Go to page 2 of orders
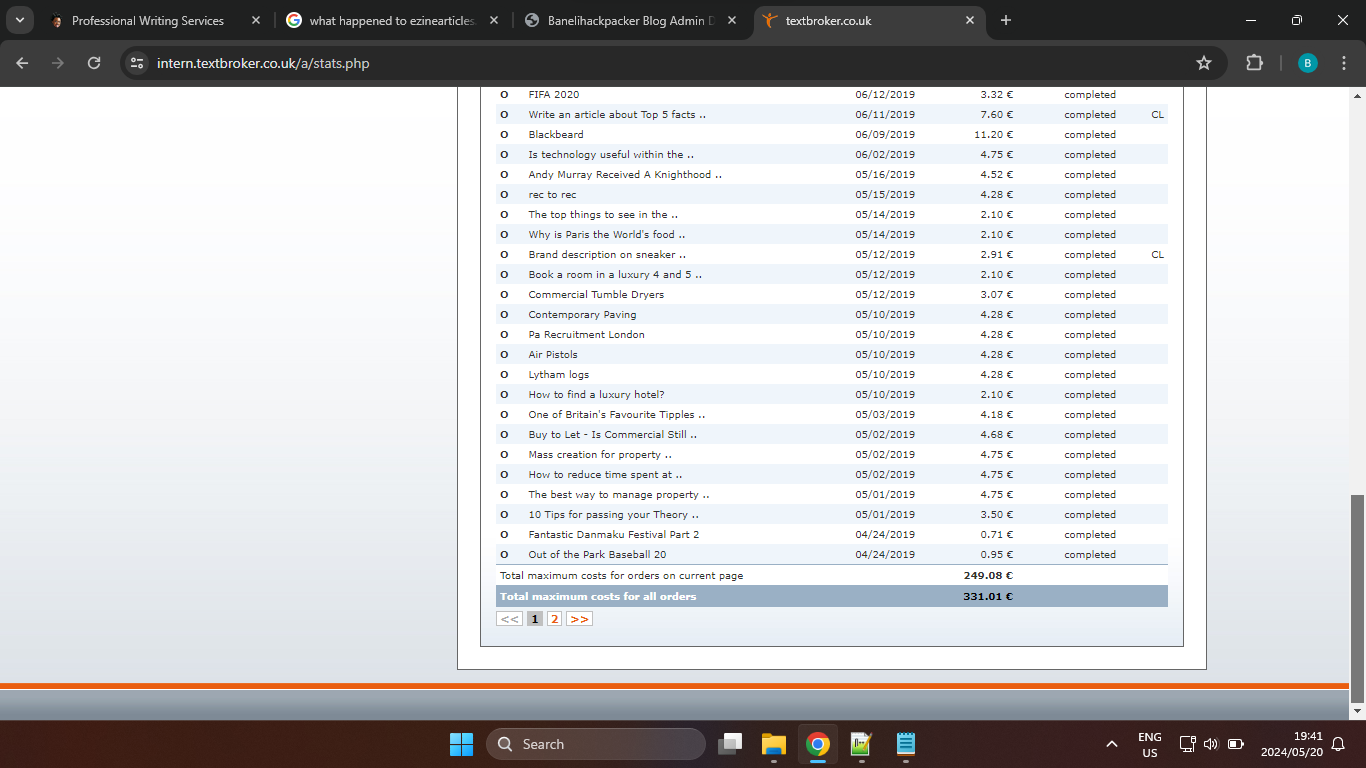1366x768 pixels. point(554,619)
